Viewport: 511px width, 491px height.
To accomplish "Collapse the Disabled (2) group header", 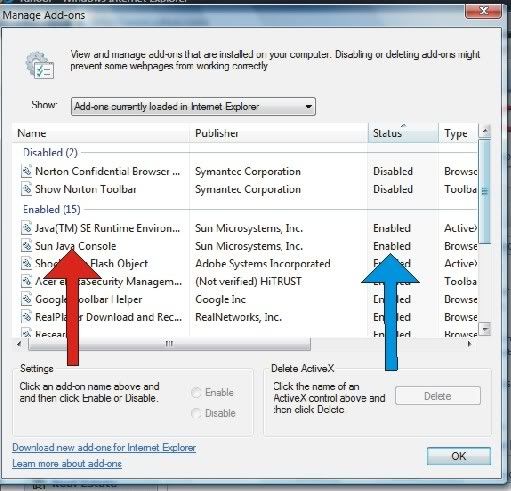I will [50, 153].
